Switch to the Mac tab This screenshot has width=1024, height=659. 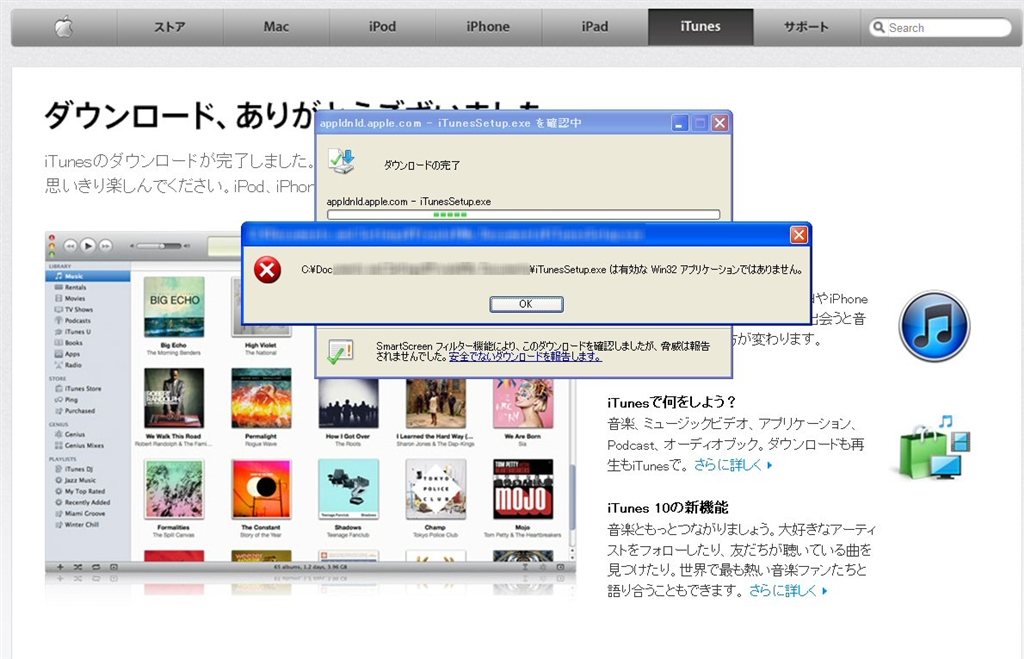tap(276, 27)
